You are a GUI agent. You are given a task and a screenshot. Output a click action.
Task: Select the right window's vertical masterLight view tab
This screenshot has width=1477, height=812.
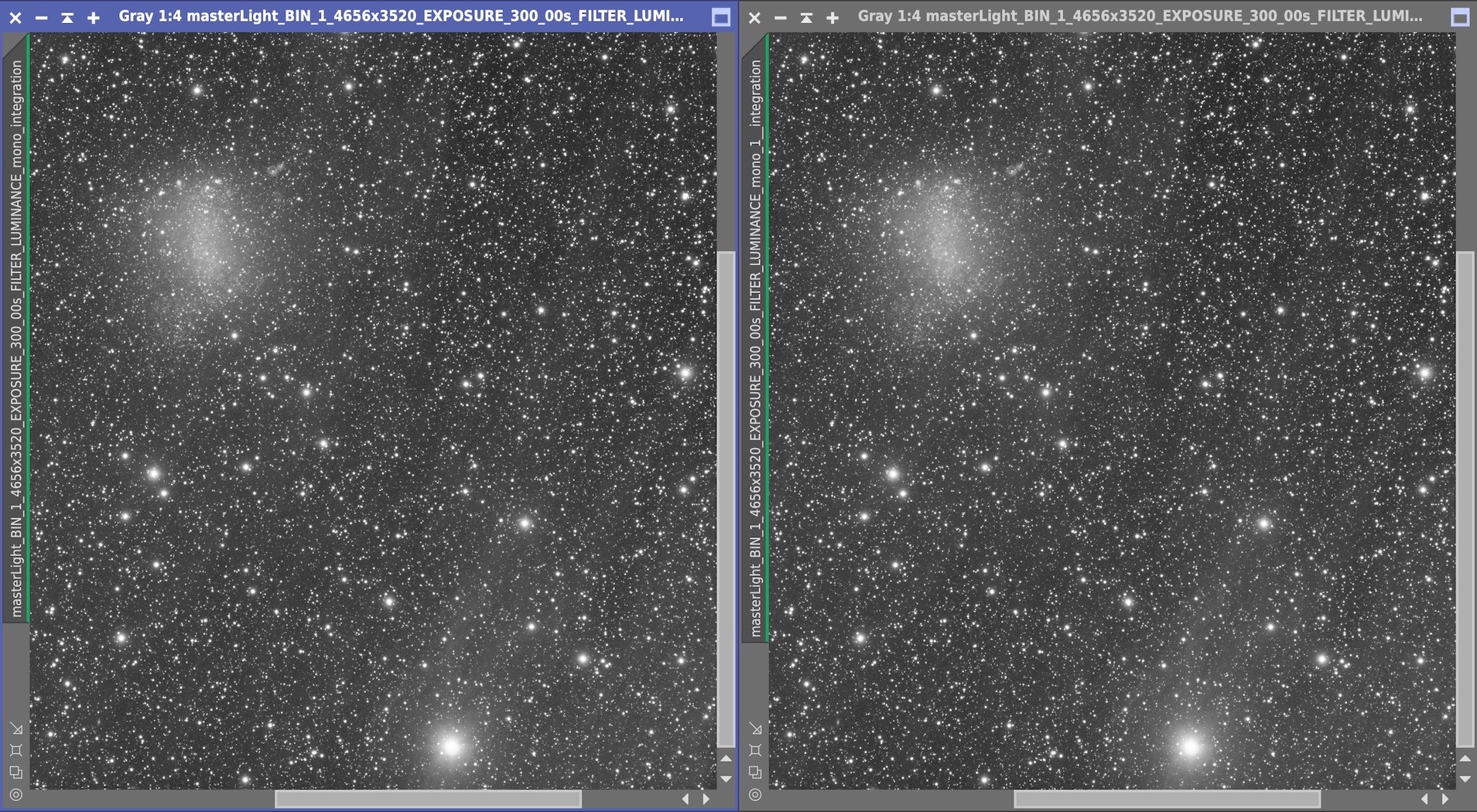pyautogui.click(x=755, y=338)
